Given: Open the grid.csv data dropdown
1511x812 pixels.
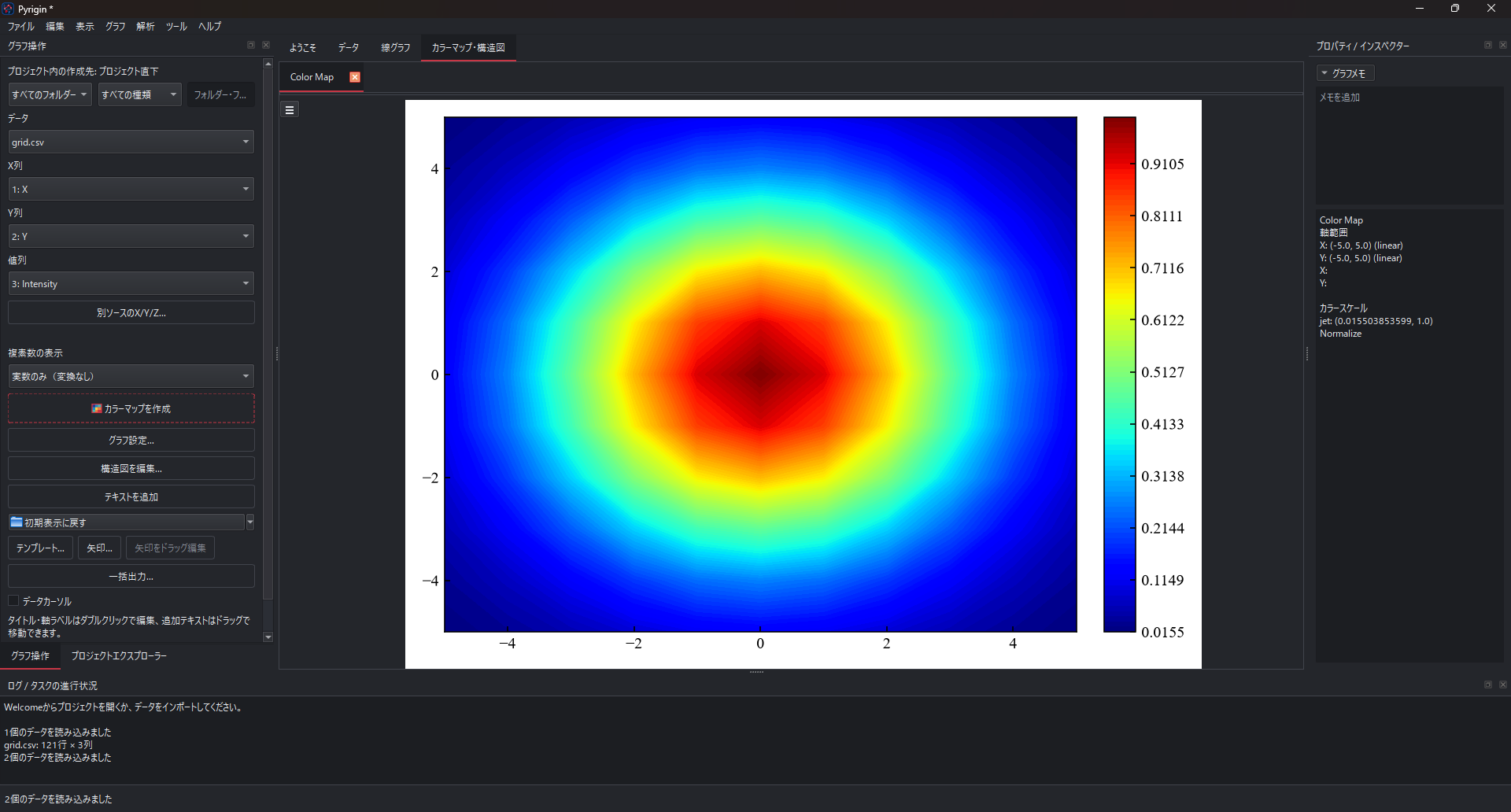Looking at the screenshot, I should (x=131, y=142).
